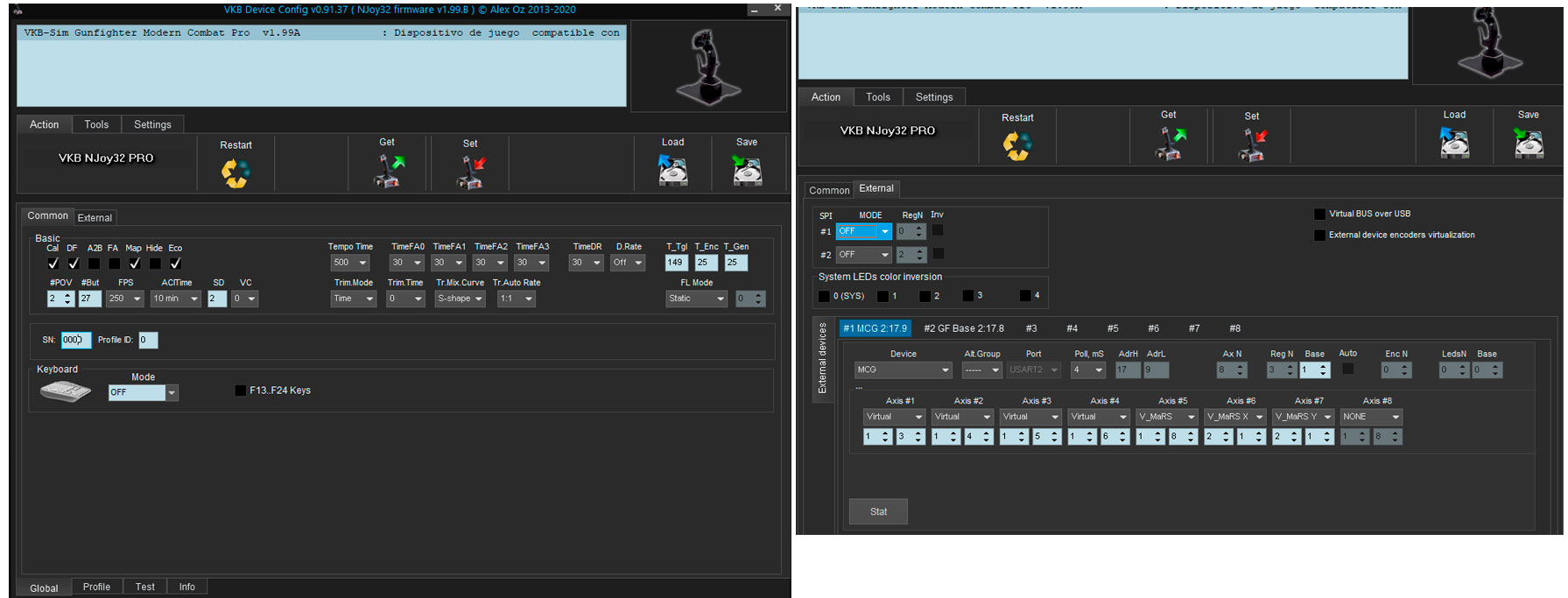This screenshot has width=1568, height=598.
Task: Select the #8 external device tab
Action: 1234,328
